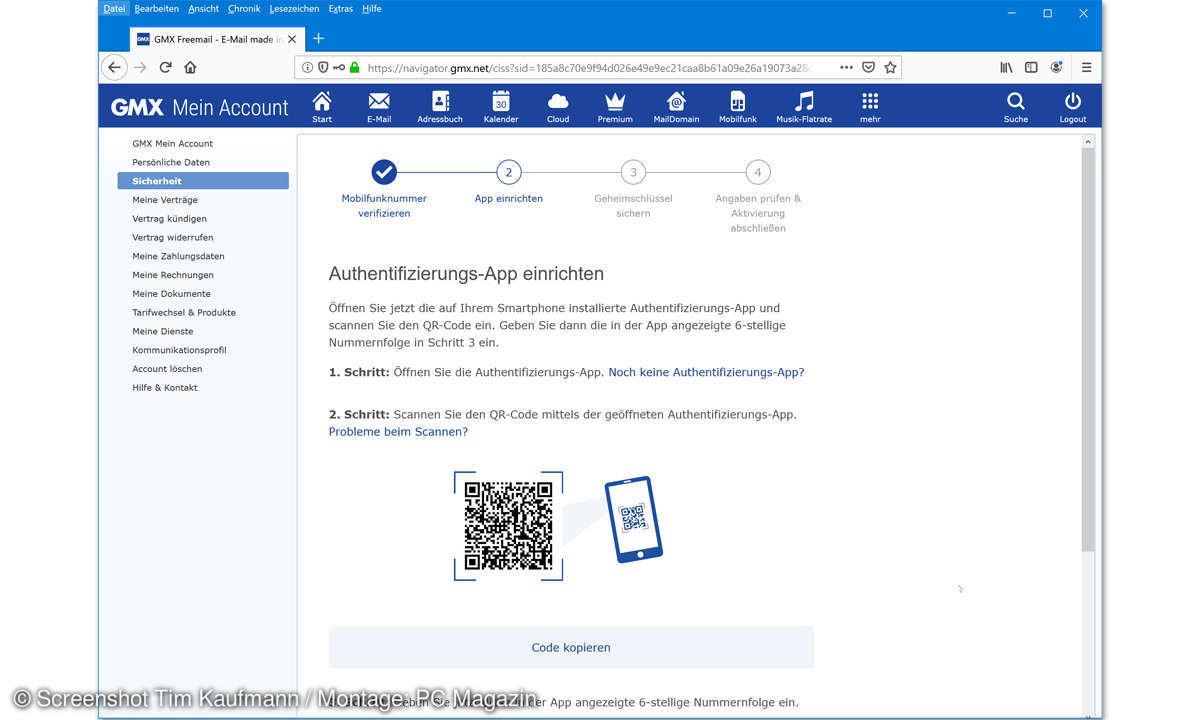Image resolution: width=1200 pixels, height=720 pixels.
Task: Select Meine Dienste in sidebar
Action: coord(163,331)
